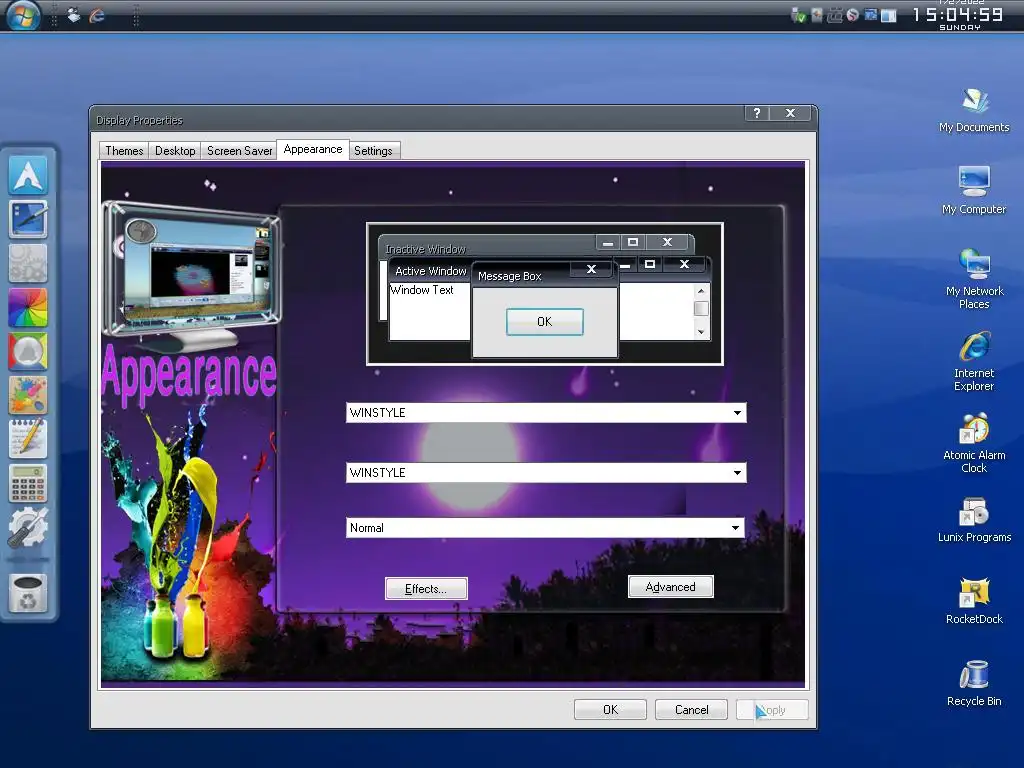Click OK in the Message Box preview

(545, 322)
